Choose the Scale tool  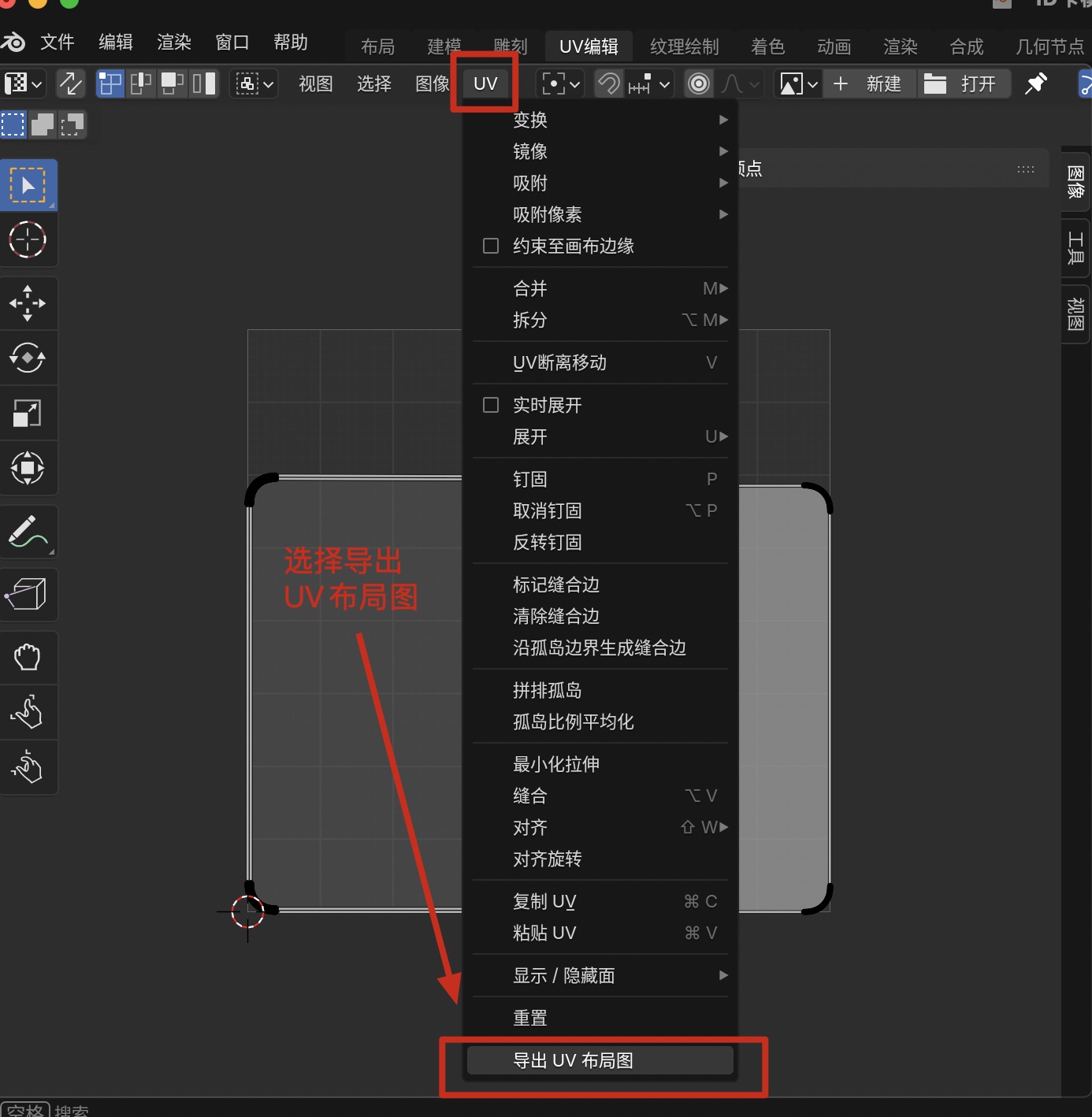coord(28,413)
